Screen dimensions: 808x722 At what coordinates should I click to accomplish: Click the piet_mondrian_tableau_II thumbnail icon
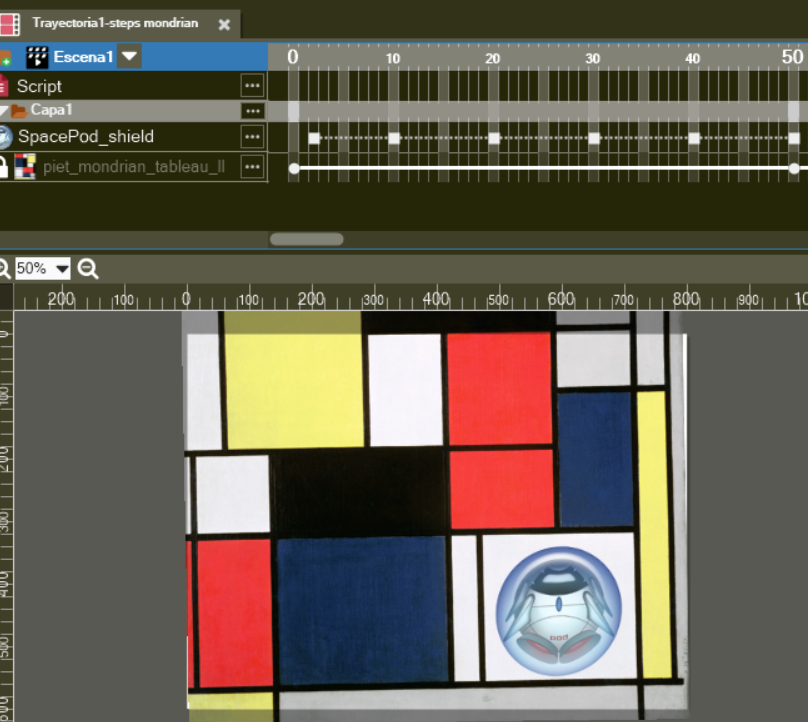click(25, 166)
